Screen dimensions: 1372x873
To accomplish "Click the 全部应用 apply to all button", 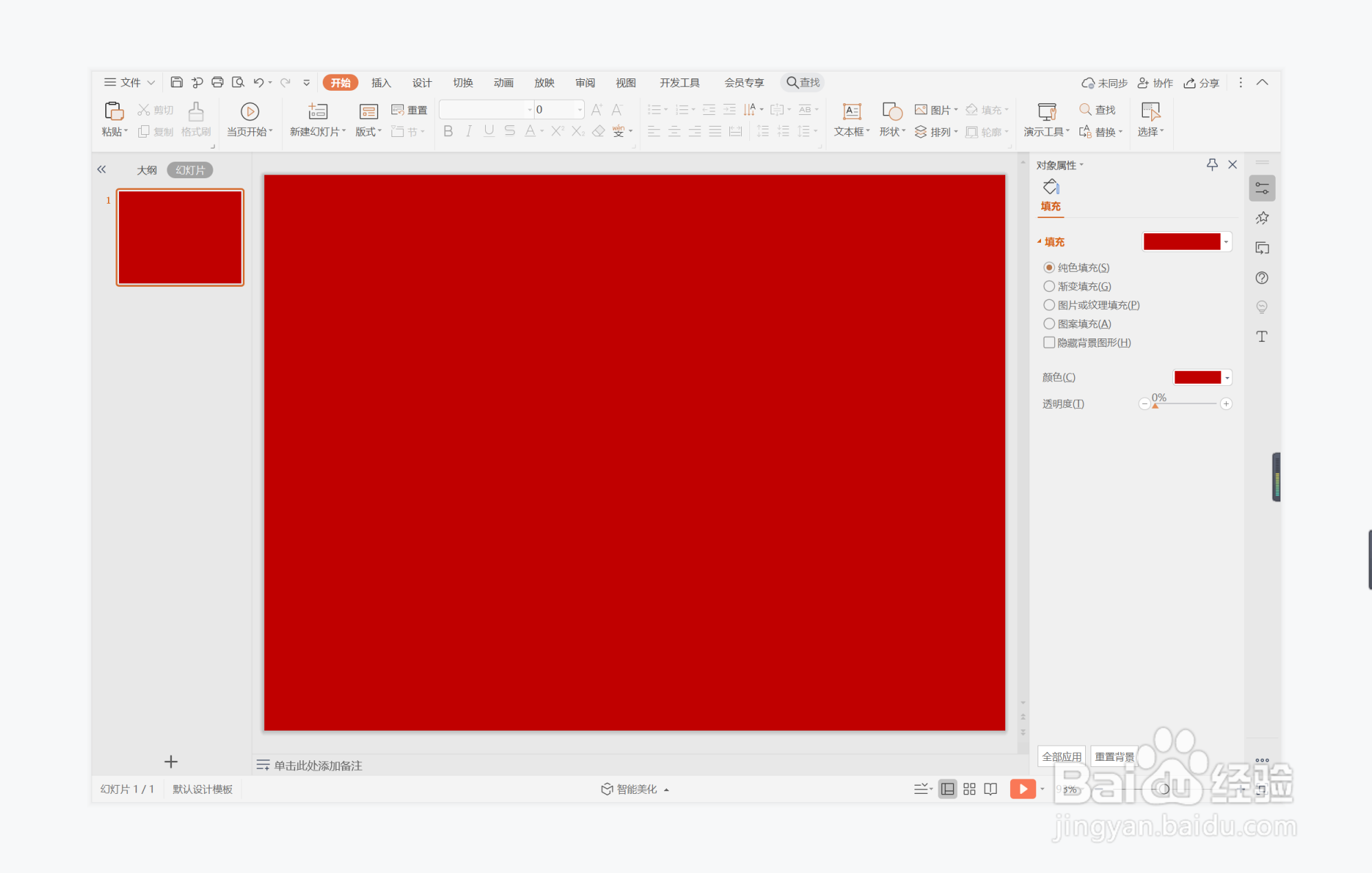I will 1061,757.
